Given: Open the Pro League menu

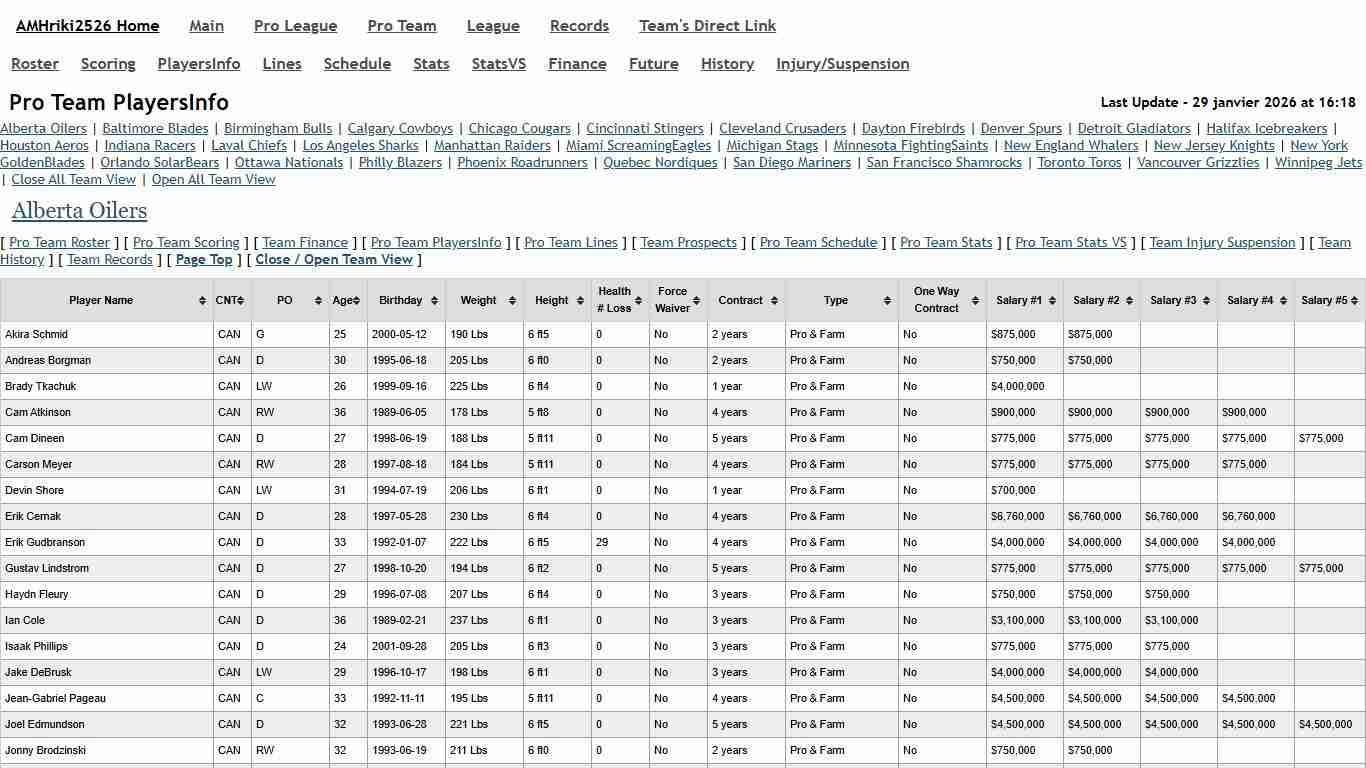Looking at the screenshot, I should 295,26.
